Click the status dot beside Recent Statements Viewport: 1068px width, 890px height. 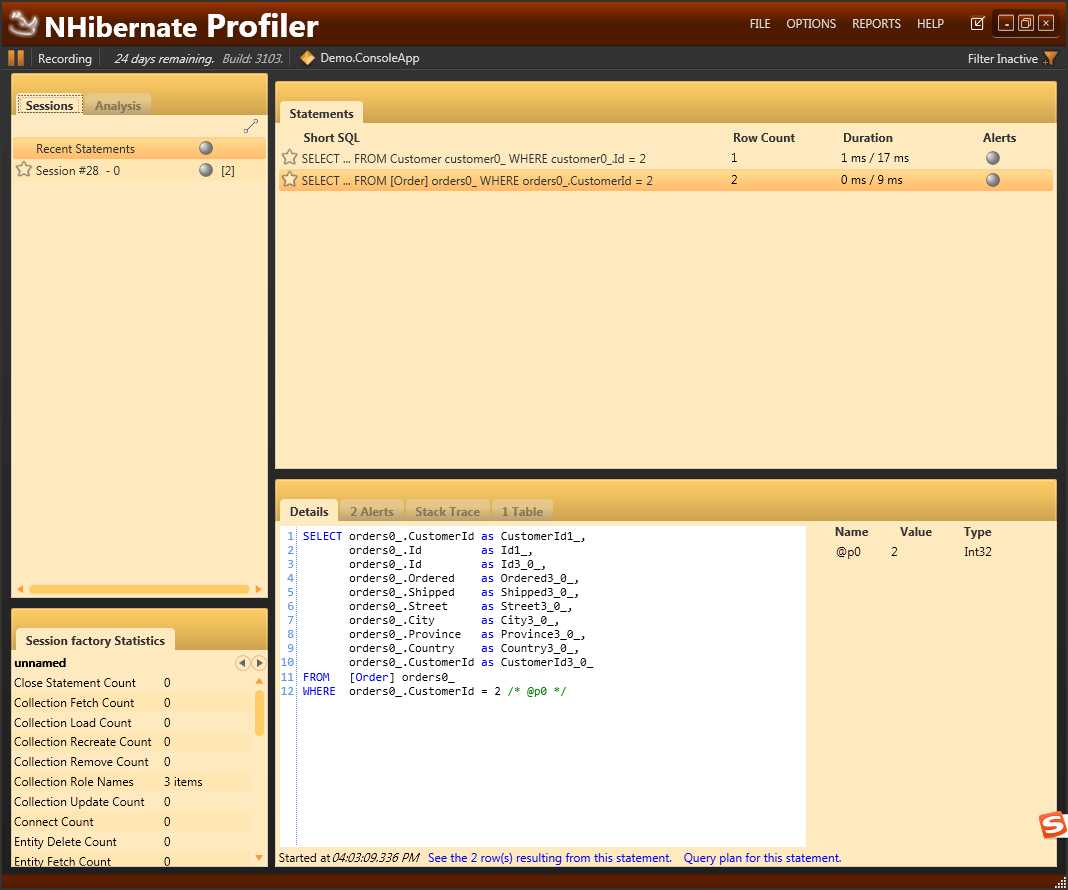[x=206, y=148]
